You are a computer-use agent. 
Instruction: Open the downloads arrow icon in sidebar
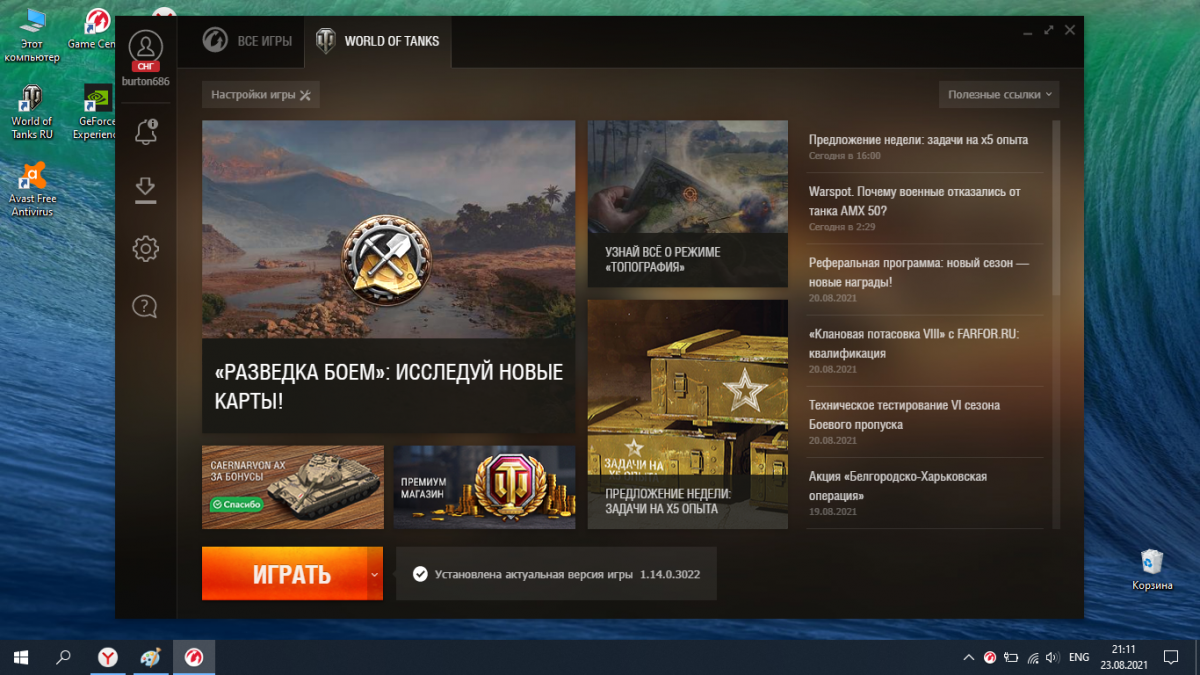[146, 190]
